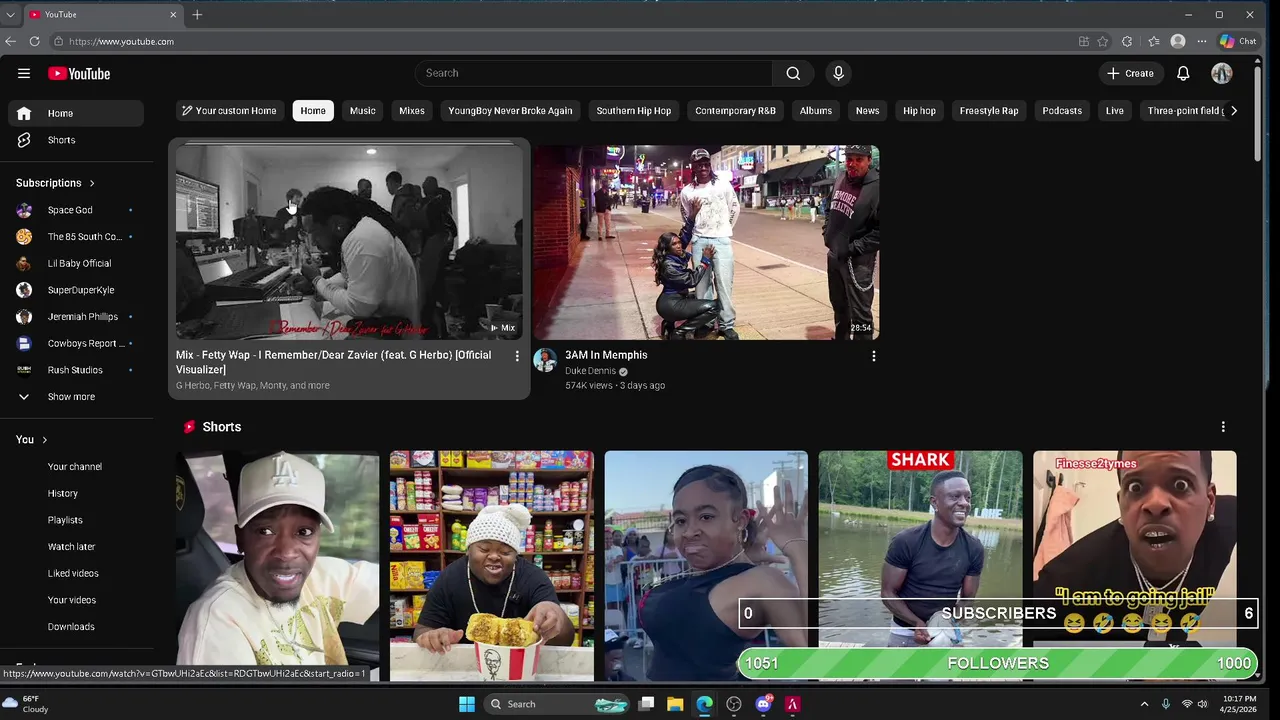Select the Southern Hip Hop chip
1280x720 pixels.
coord(634,111)
